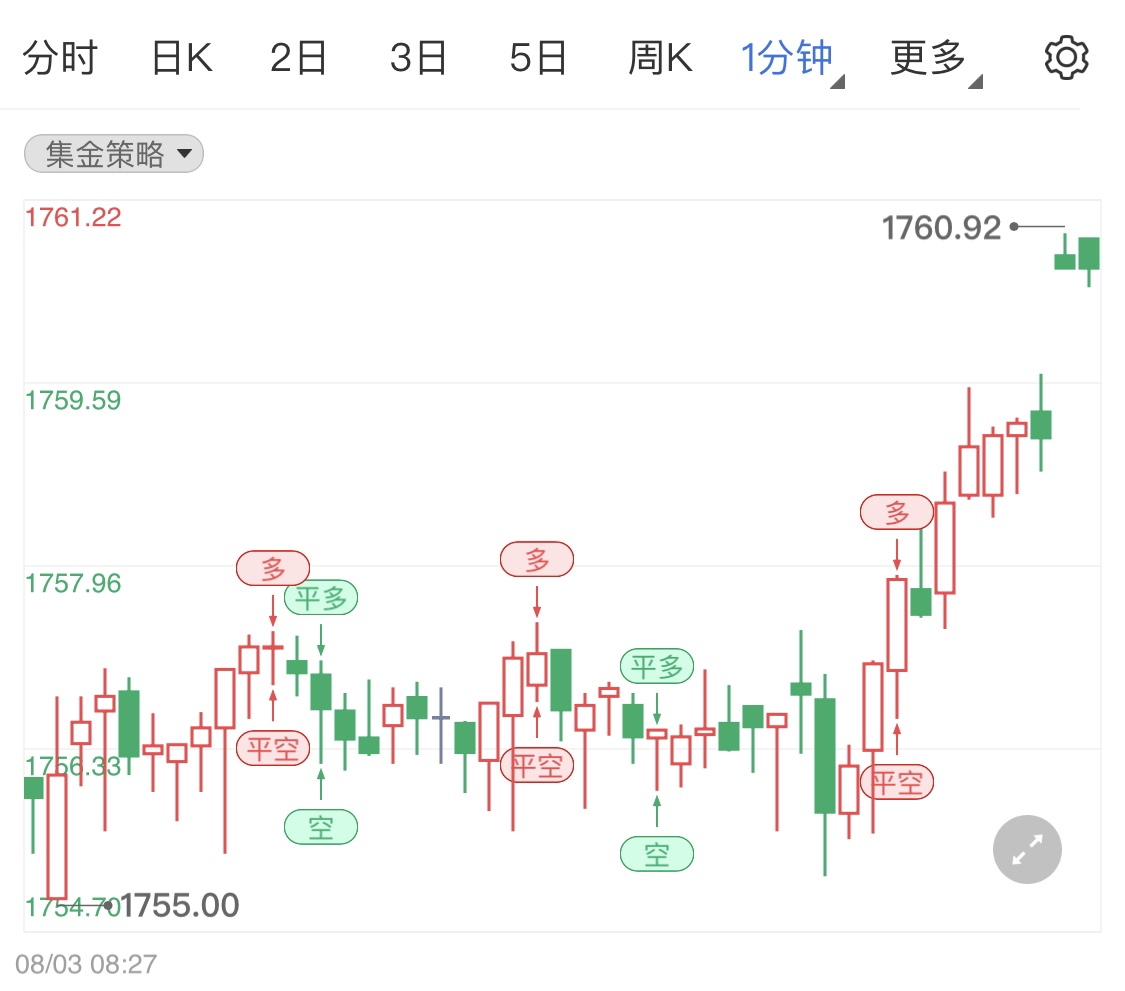
Task: Open chart settings gear icon
Action: (x=1066, y=57)
